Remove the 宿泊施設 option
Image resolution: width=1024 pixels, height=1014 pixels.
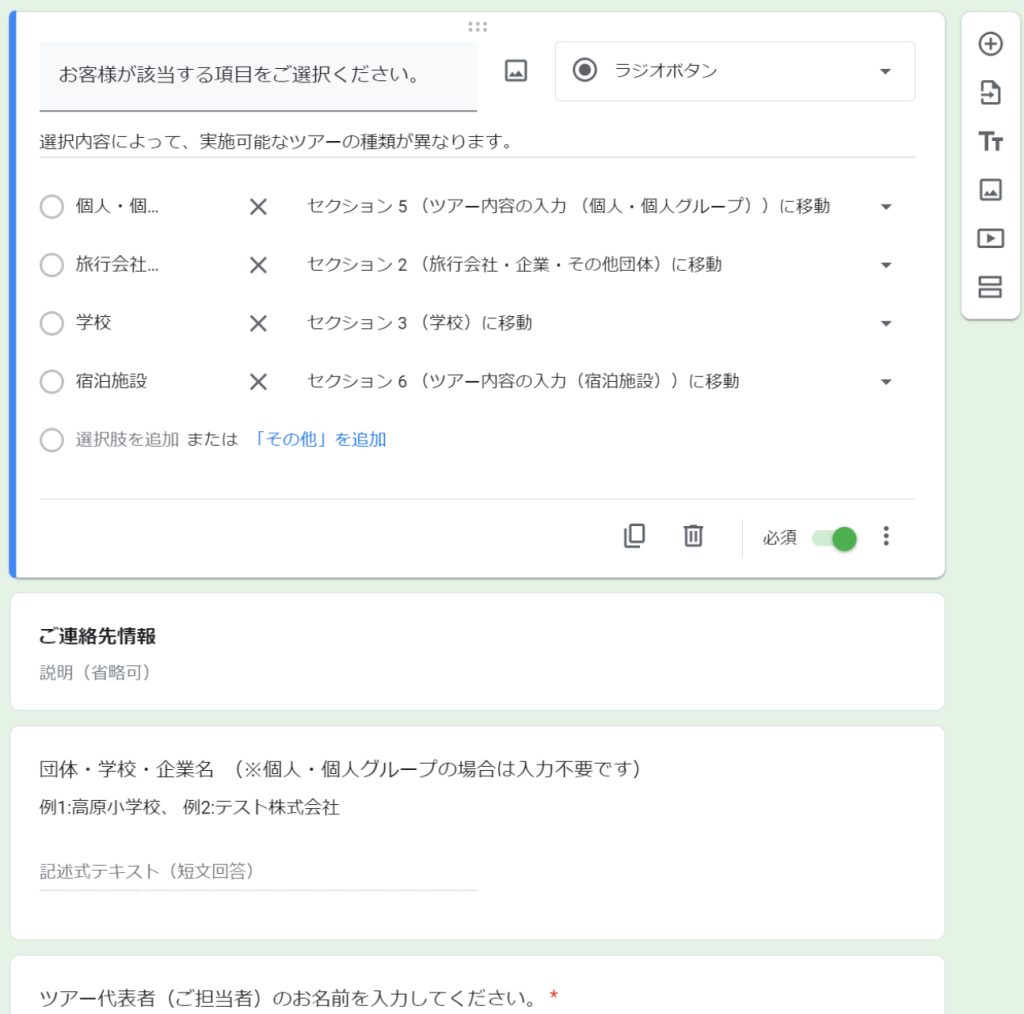[258, 381]
